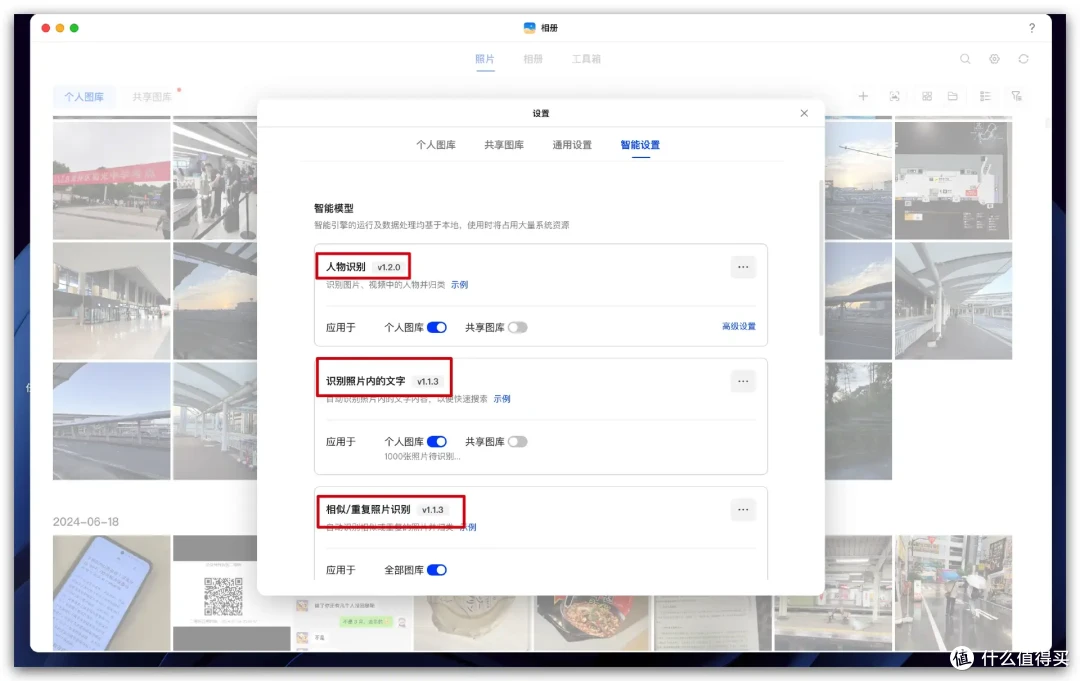Image resolution: width=1080 pixels, height=681 pixels.
Task: Open the 示例 link under 人物识别
Action: 459,285
